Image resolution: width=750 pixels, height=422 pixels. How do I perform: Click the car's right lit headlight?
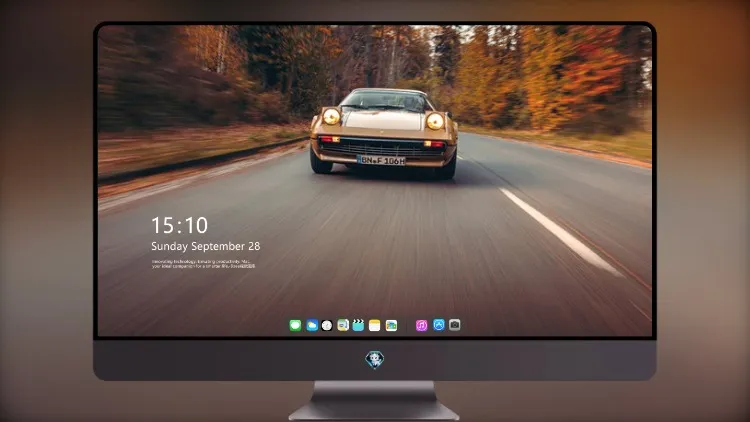pyautogui.click(x=435, y=121)
